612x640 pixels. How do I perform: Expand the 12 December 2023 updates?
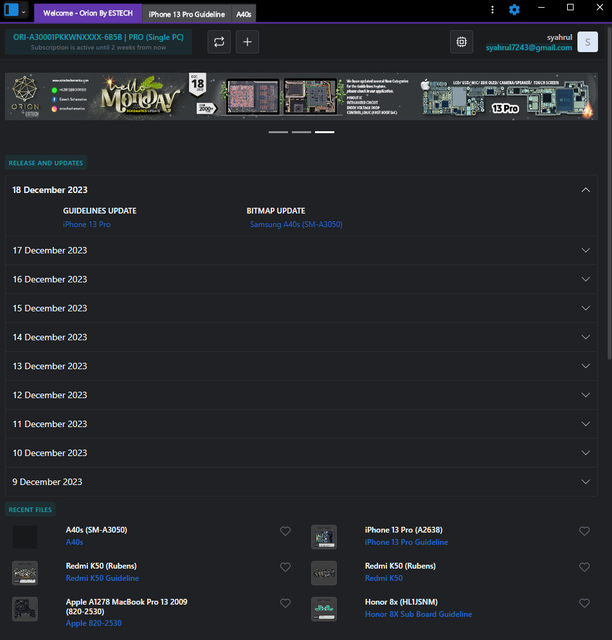tap(585, 395)
